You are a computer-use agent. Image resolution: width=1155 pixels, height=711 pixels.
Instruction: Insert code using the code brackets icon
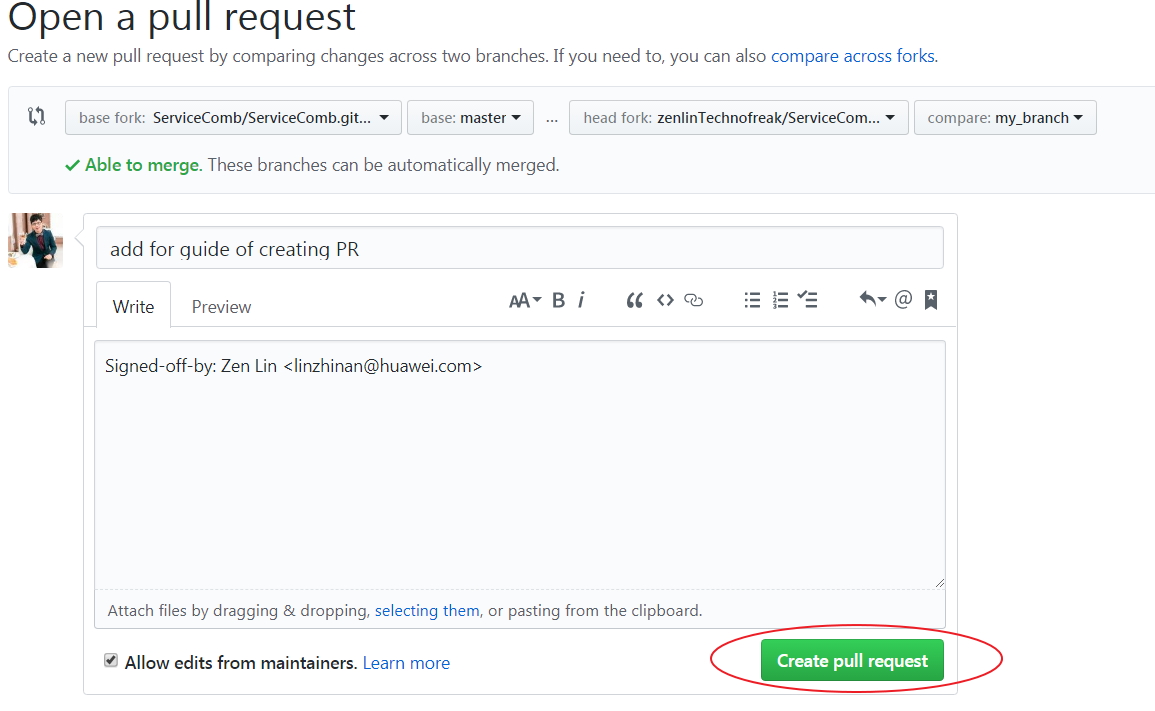coord(665,300)
